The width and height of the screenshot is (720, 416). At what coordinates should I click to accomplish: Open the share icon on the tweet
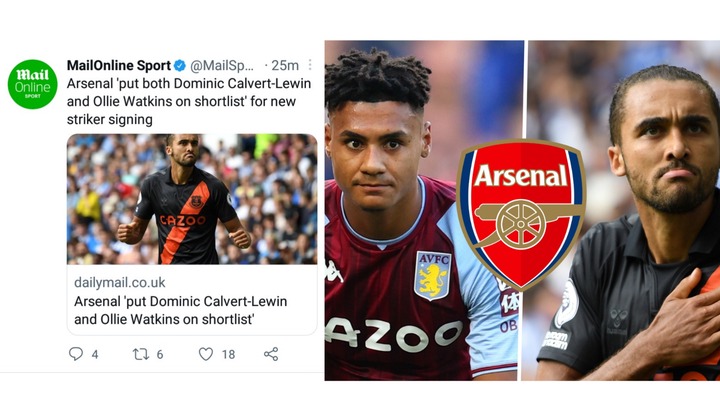[x=271, y=354]
